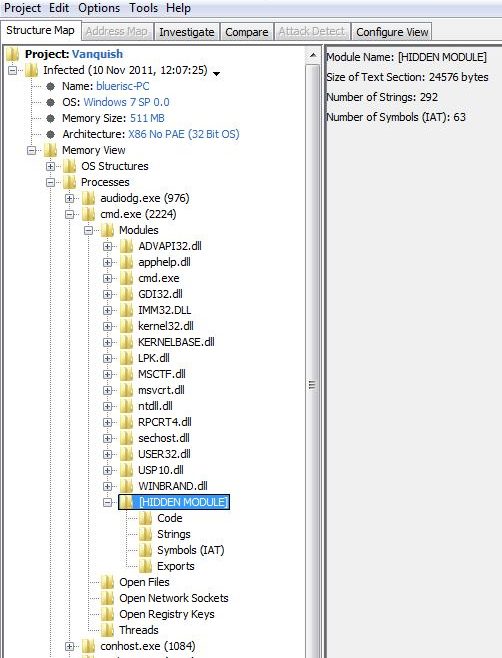Open the Tools menu

[143, 8]
